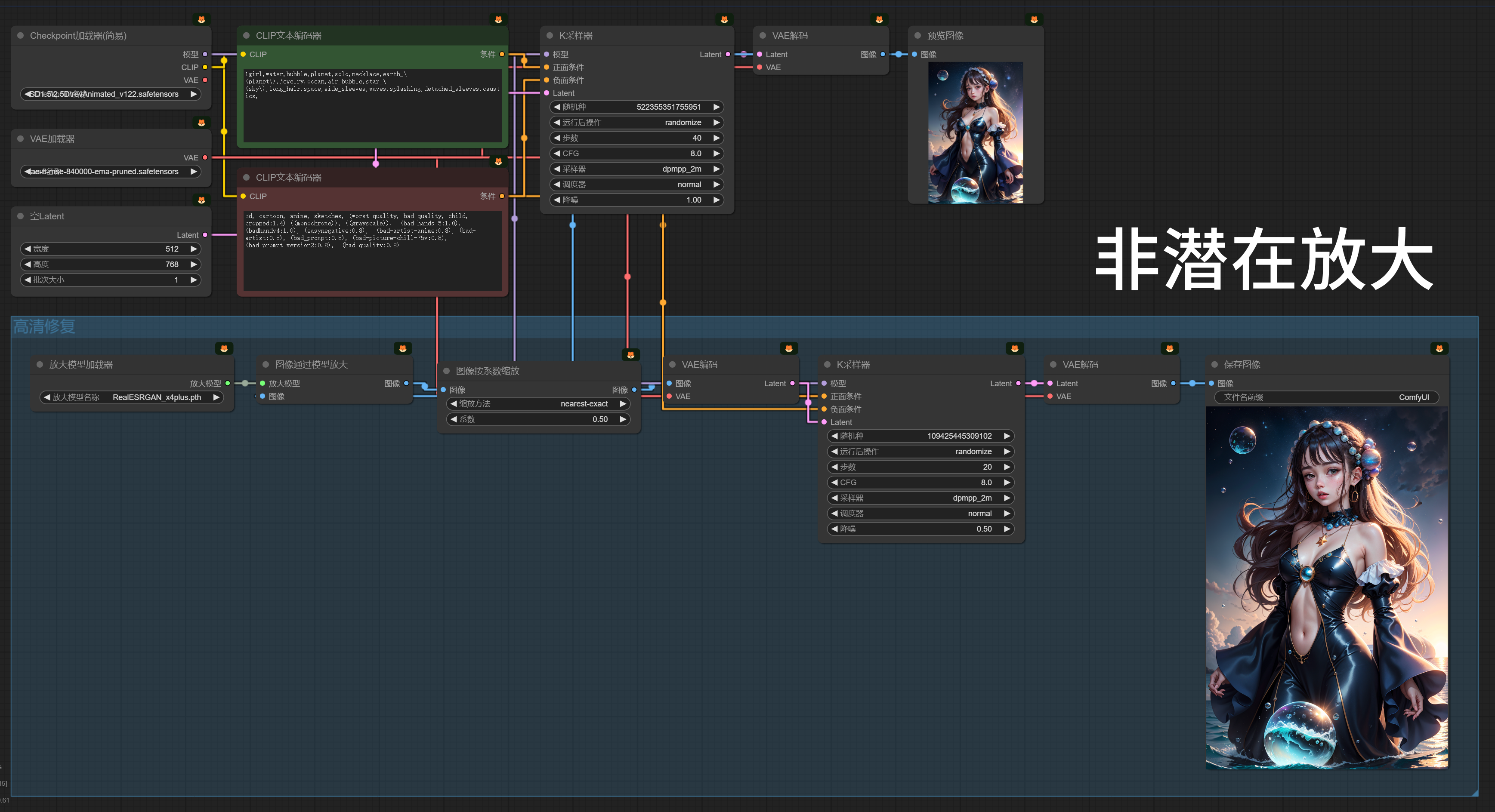Click the fox badge above VAE加载器 node
This screenshot has width=1495, height=812.
[x=201, y=123]
